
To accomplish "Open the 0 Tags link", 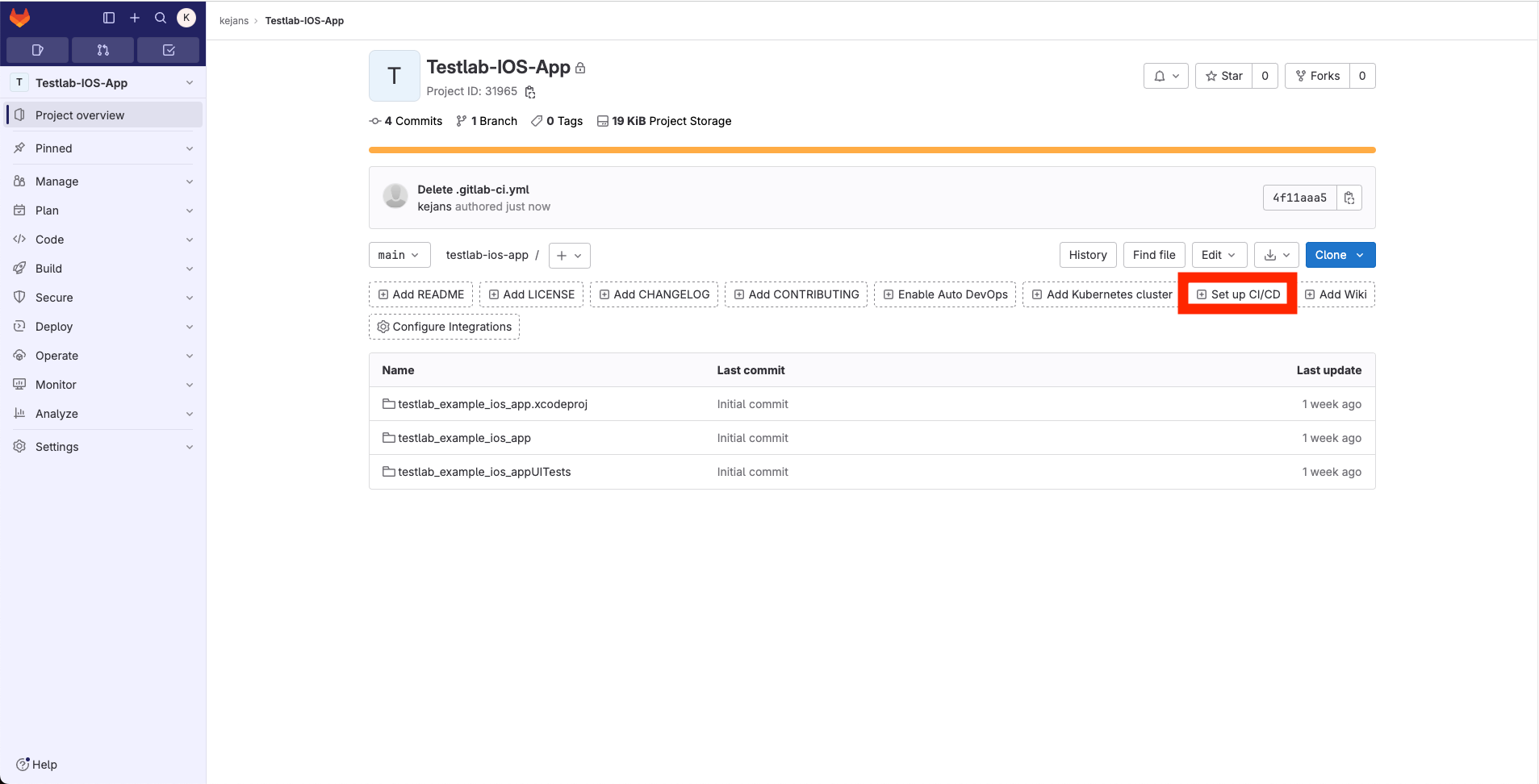I will 557,121.
